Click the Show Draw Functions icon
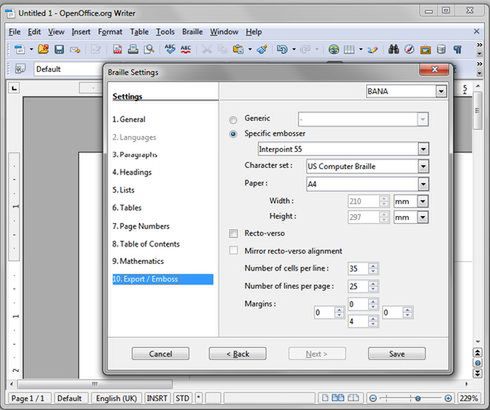This screenshot has width=490, height=410. pos(373,49)
